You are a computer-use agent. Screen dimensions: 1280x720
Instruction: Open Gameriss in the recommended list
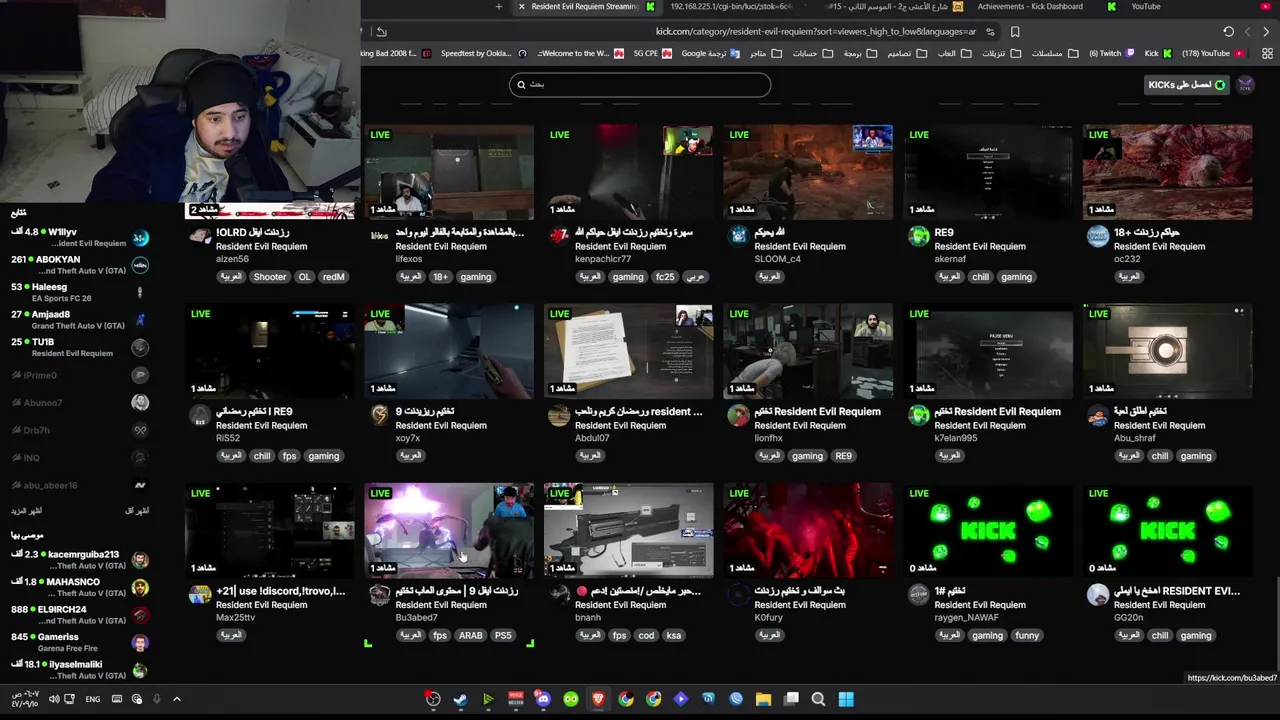point(80,642)
